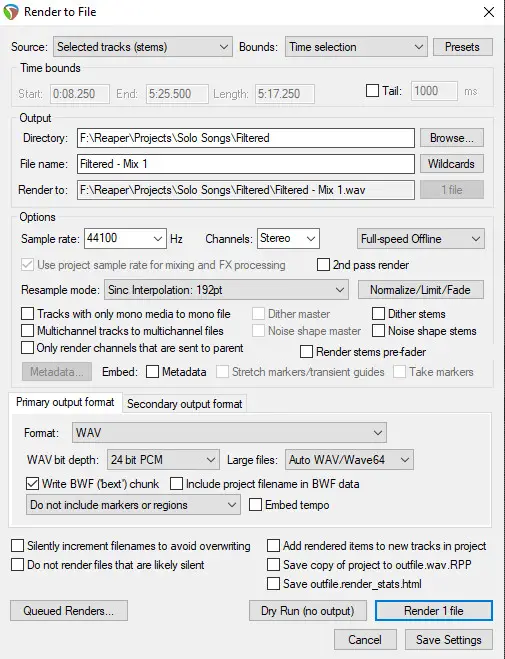Open the Source dropdown showing Selected tracks (stems)
Image resolution: width=505 pixels, height=659 pixels.
142,47
